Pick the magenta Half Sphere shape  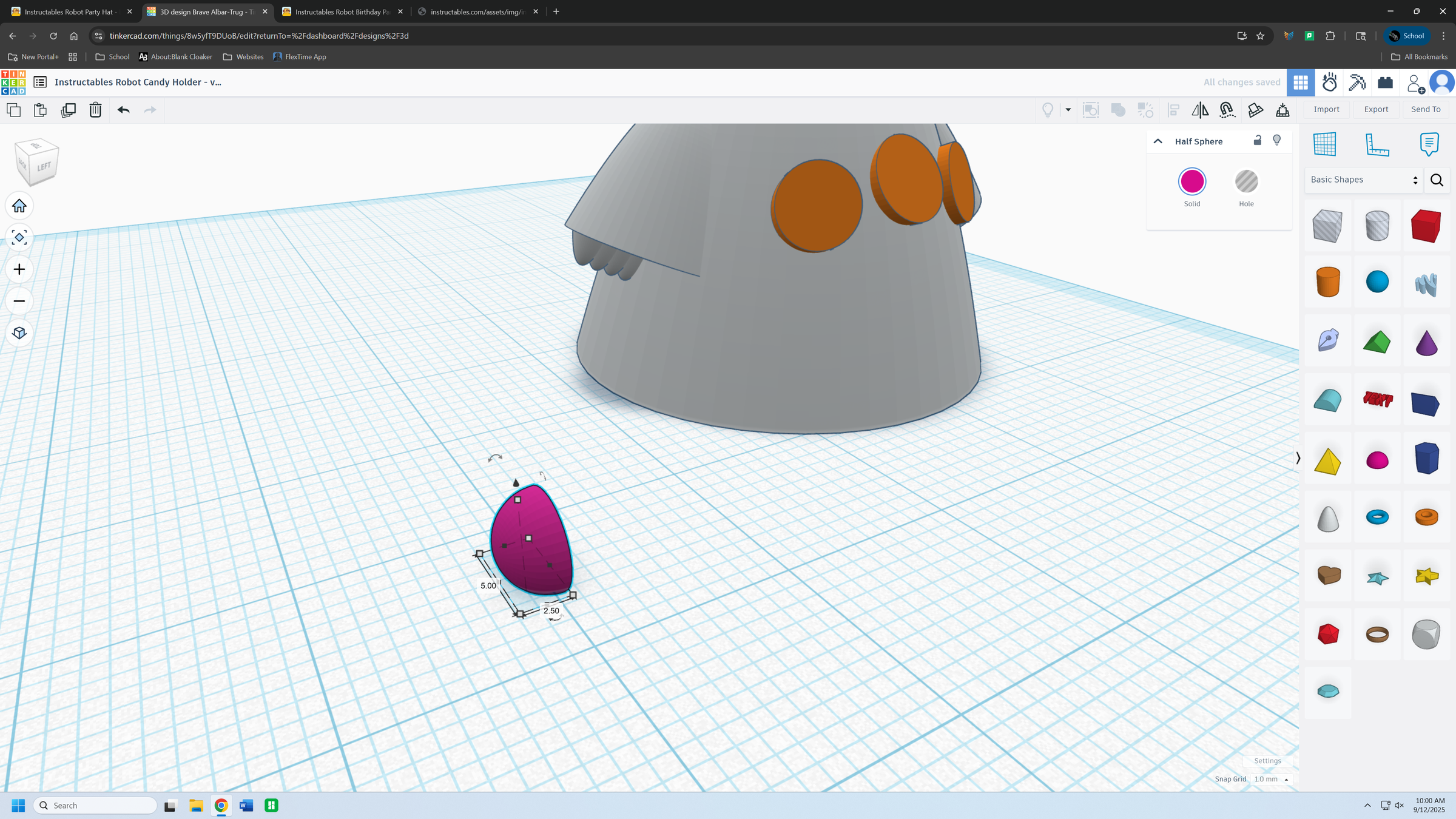[1377, 460]
